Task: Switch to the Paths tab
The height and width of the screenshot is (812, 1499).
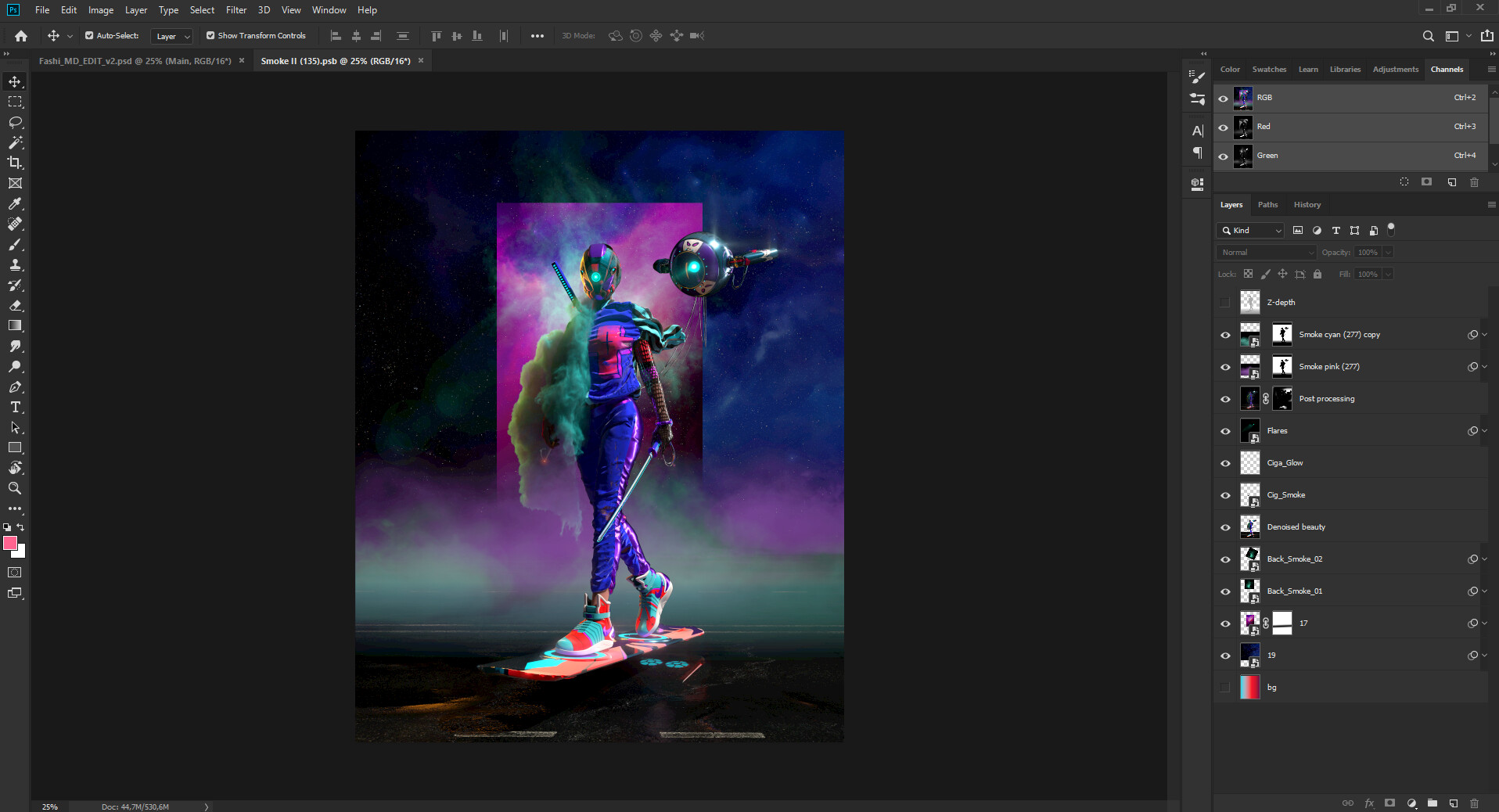Action: click(x=1267, y=204)
